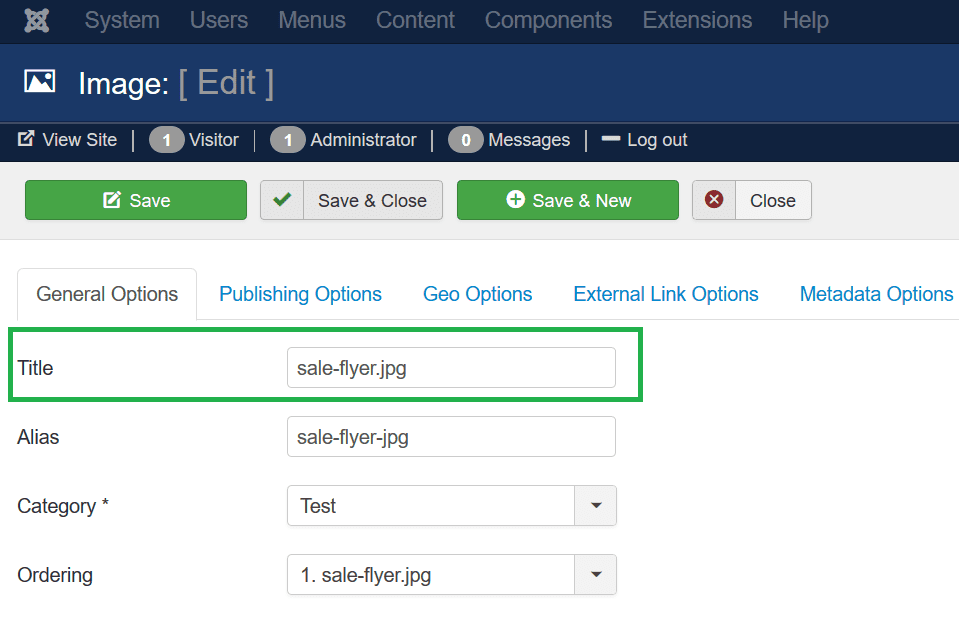Click the Joomla logo icon
Viewport: 959px width, 618px height.
36,20
